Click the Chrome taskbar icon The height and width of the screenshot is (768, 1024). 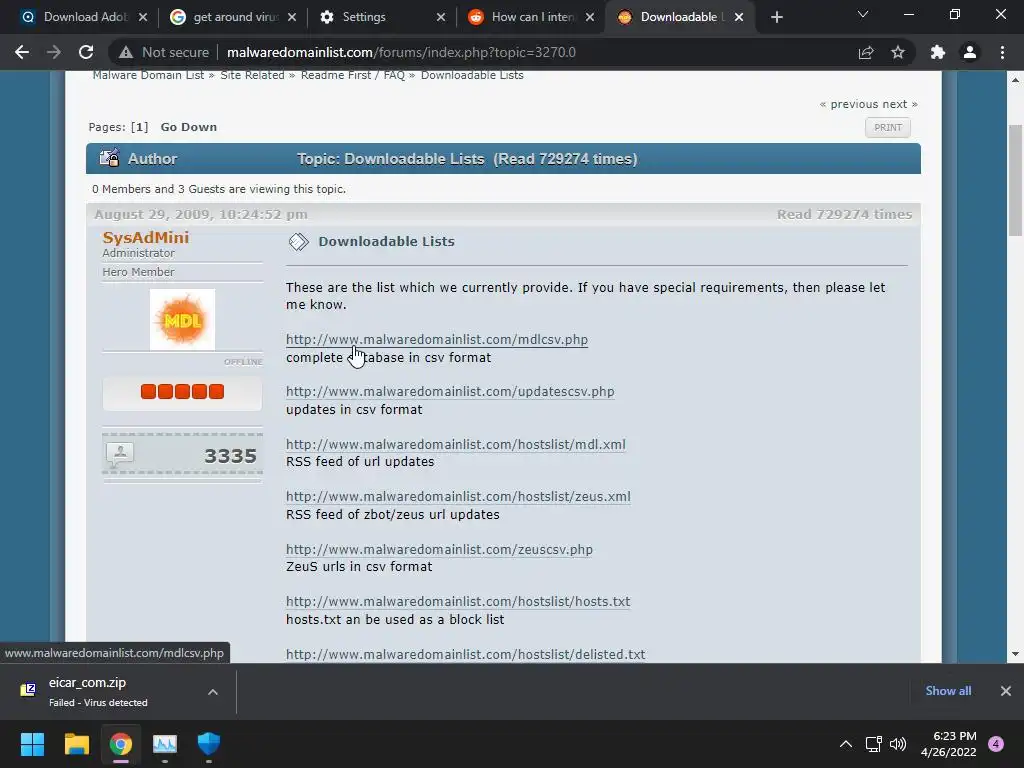[x=121, y=744]
